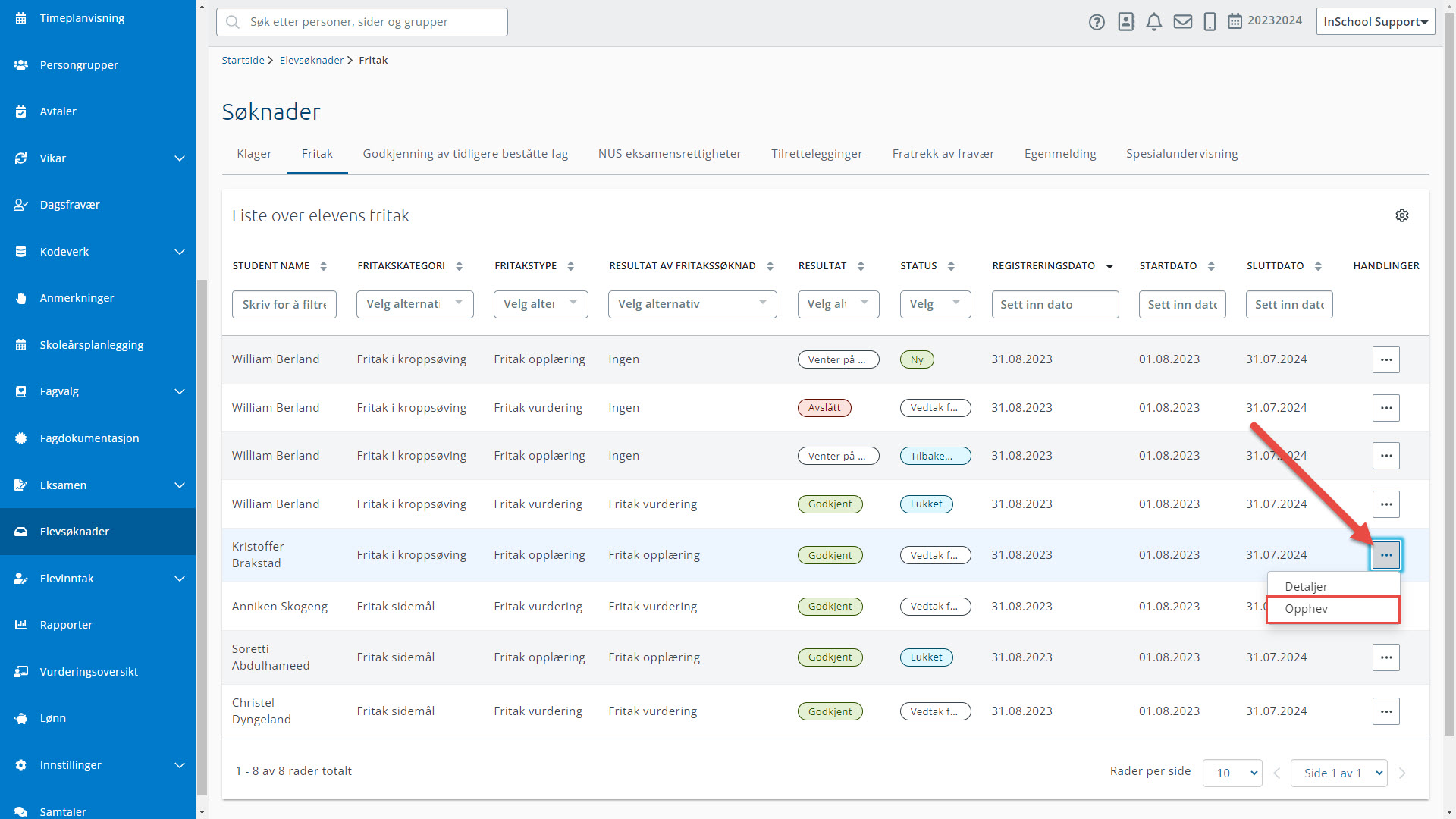Screen dimensions: 1456x819
Task: Open actions for William Berland Avslått row
Action: click(x=1385, y=408)
